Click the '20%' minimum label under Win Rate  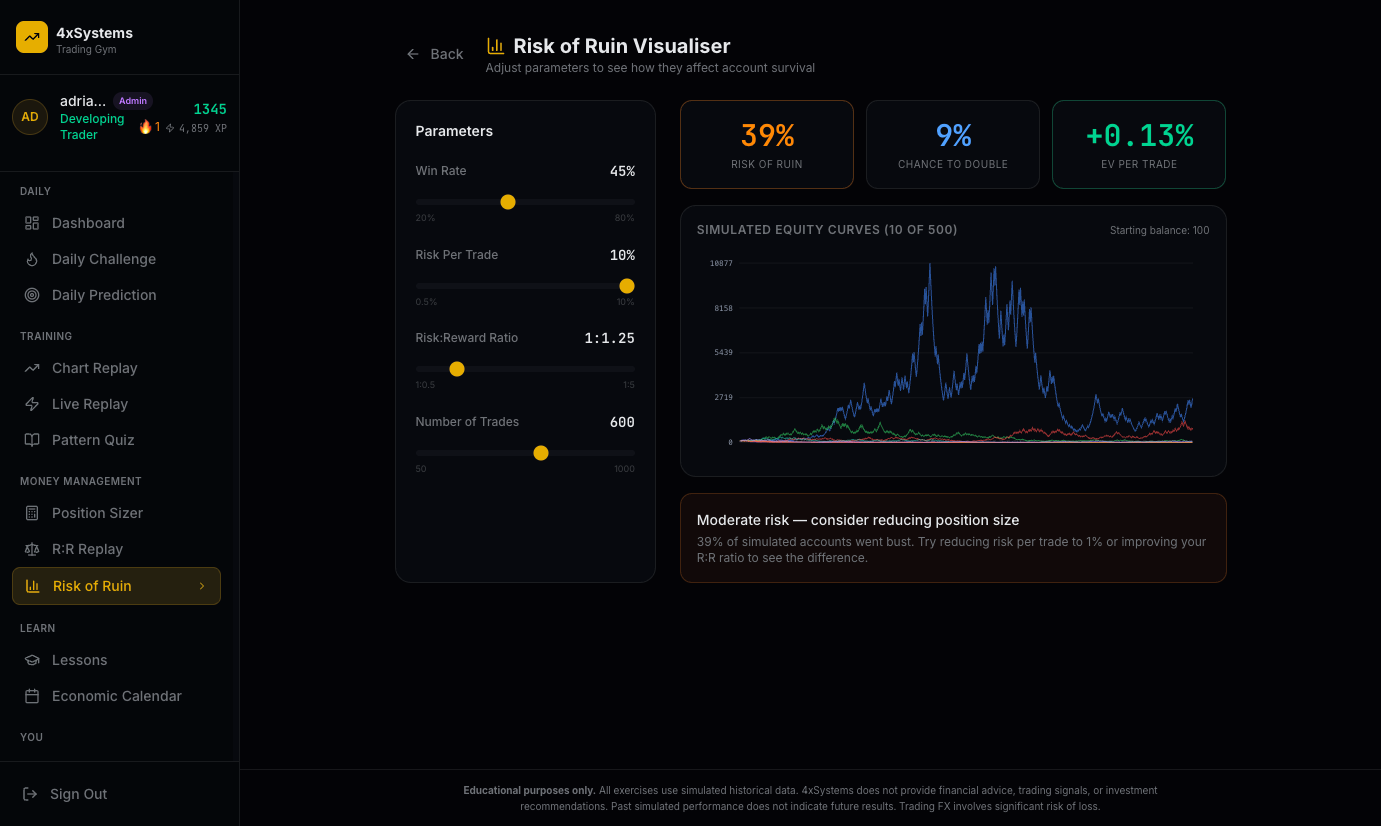click(x=425, y=218)
